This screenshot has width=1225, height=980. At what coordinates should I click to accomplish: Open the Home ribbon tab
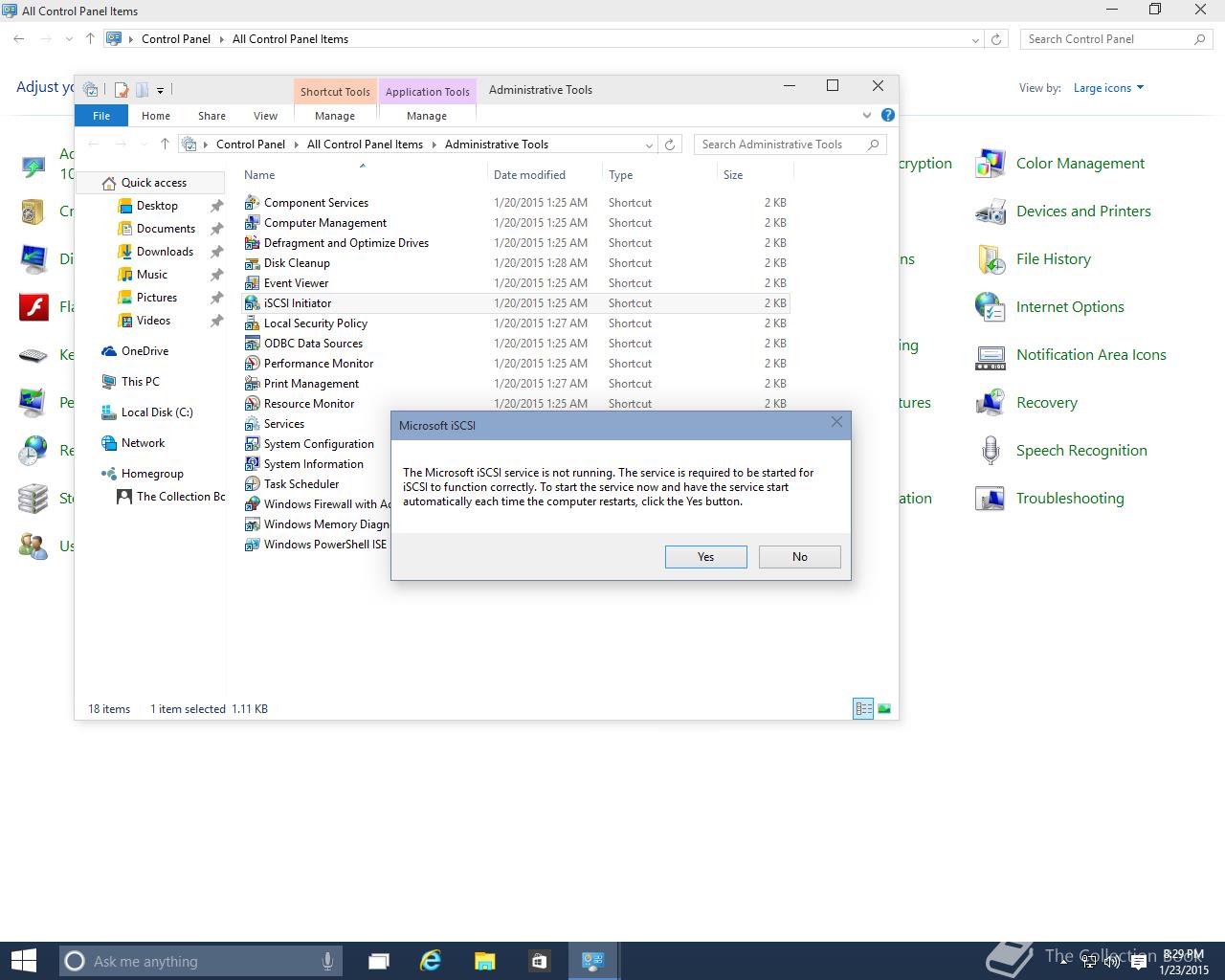pyautogui.click(x=156, y=116)
